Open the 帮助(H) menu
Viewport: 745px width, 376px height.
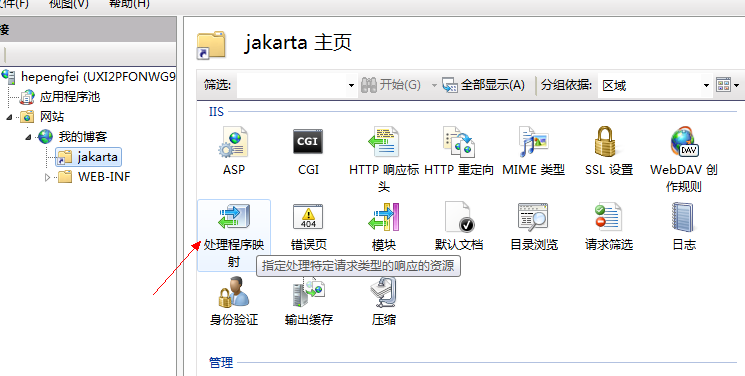(129, 4)
